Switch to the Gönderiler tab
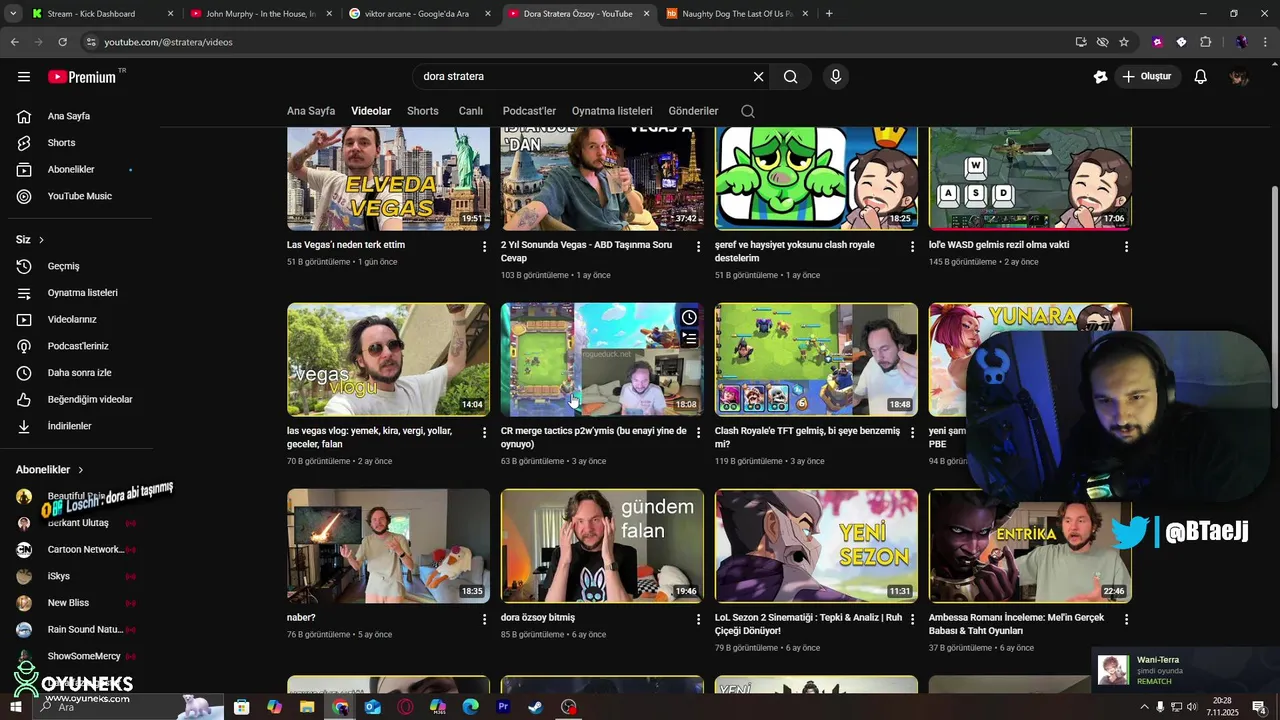1280x720 pixels. coord(693,111)
